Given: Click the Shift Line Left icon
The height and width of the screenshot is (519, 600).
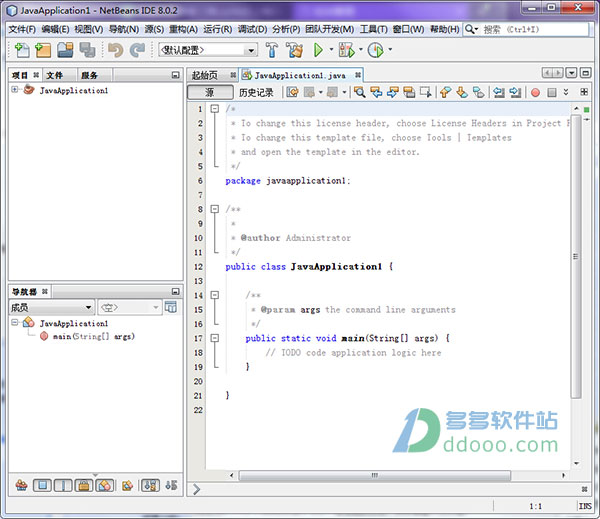Looking at the screenshot, I should (x=498, y=92).
